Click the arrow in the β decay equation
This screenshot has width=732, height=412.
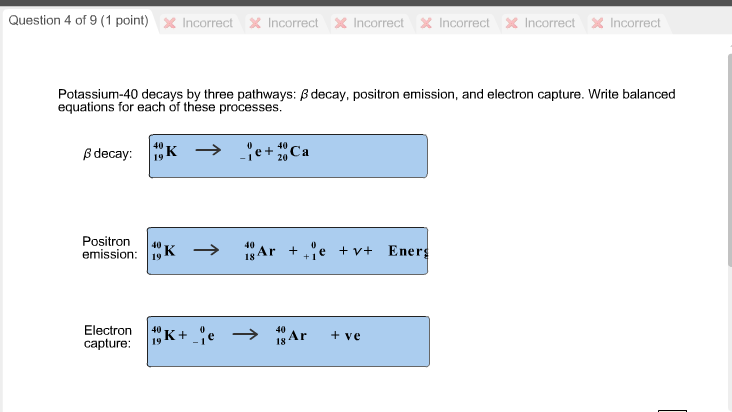click(x=208, y=150)
